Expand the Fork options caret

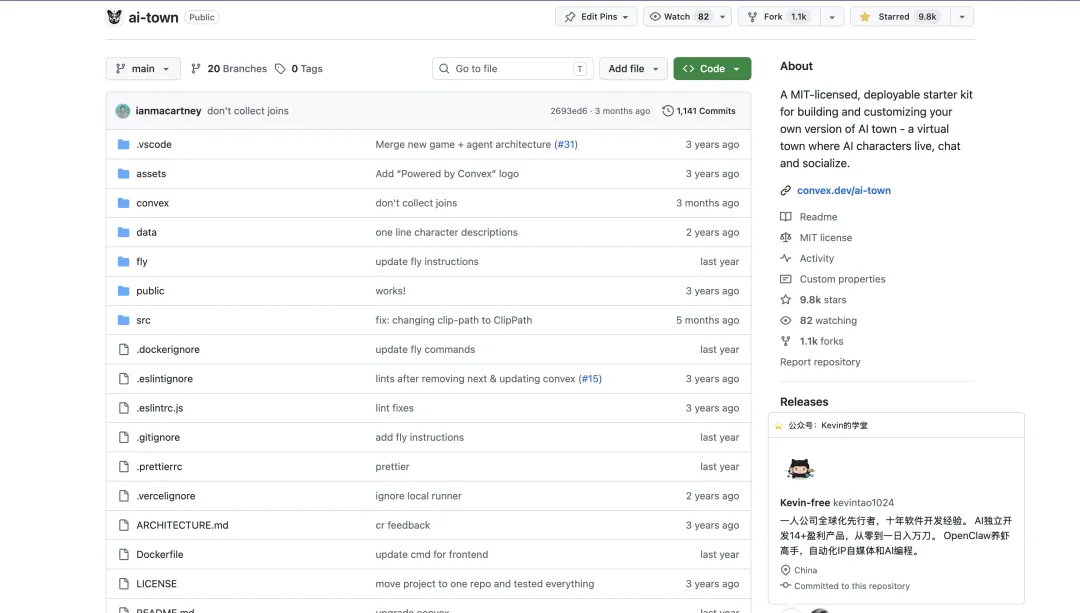click(x=832, y=17)
